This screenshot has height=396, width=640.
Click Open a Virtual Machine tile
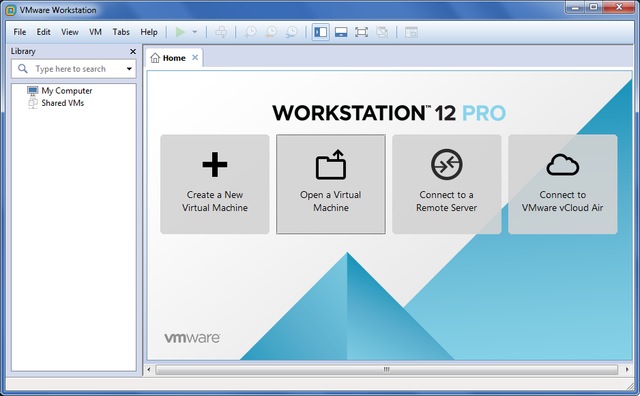coord(331,184)
